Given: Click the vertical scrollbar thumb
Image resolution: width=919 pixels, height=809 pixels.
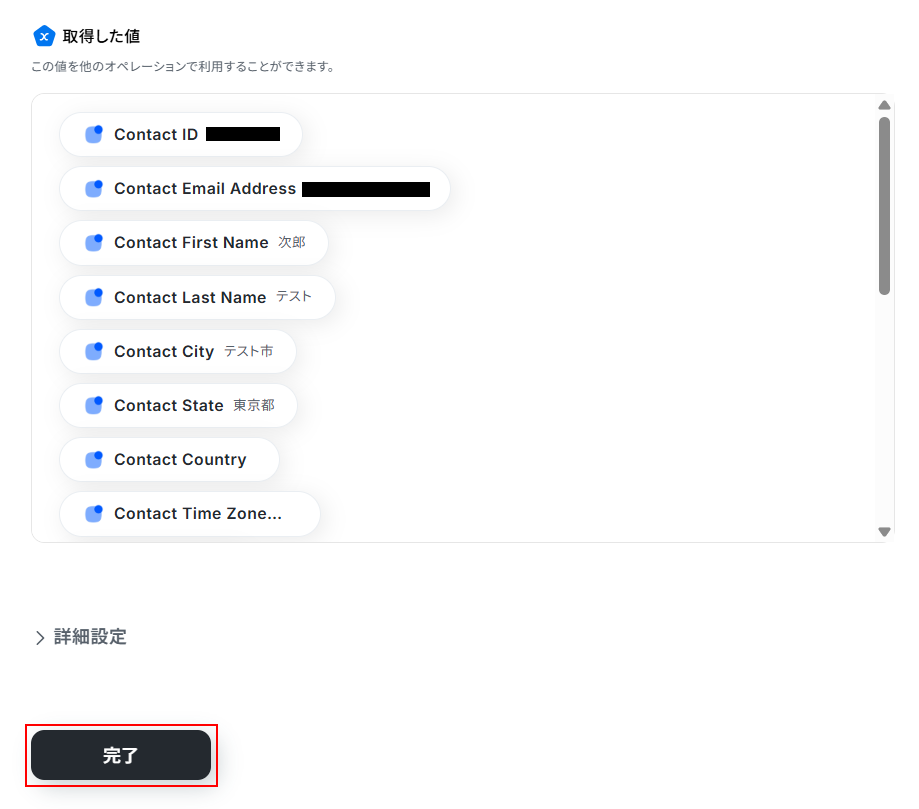Looking at the screenshot, I should pos(884,206).
